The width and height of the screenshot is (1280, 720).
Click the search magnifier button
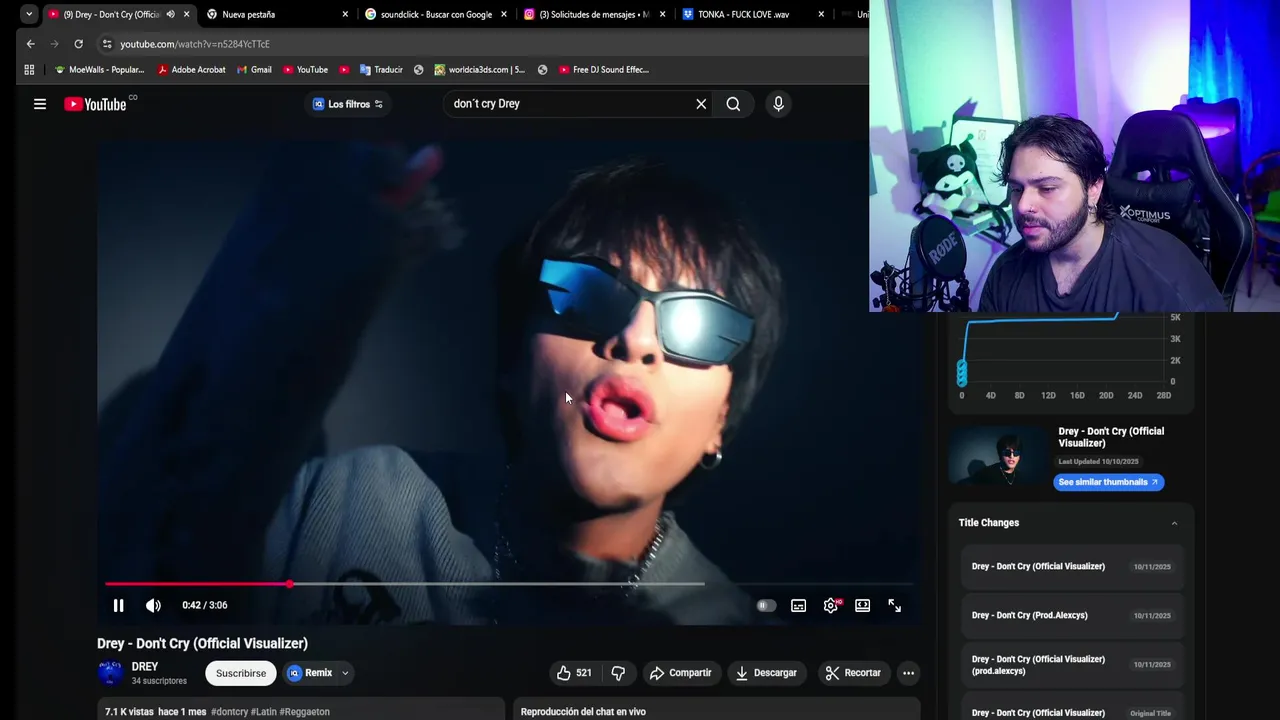[x=733, y=104]
